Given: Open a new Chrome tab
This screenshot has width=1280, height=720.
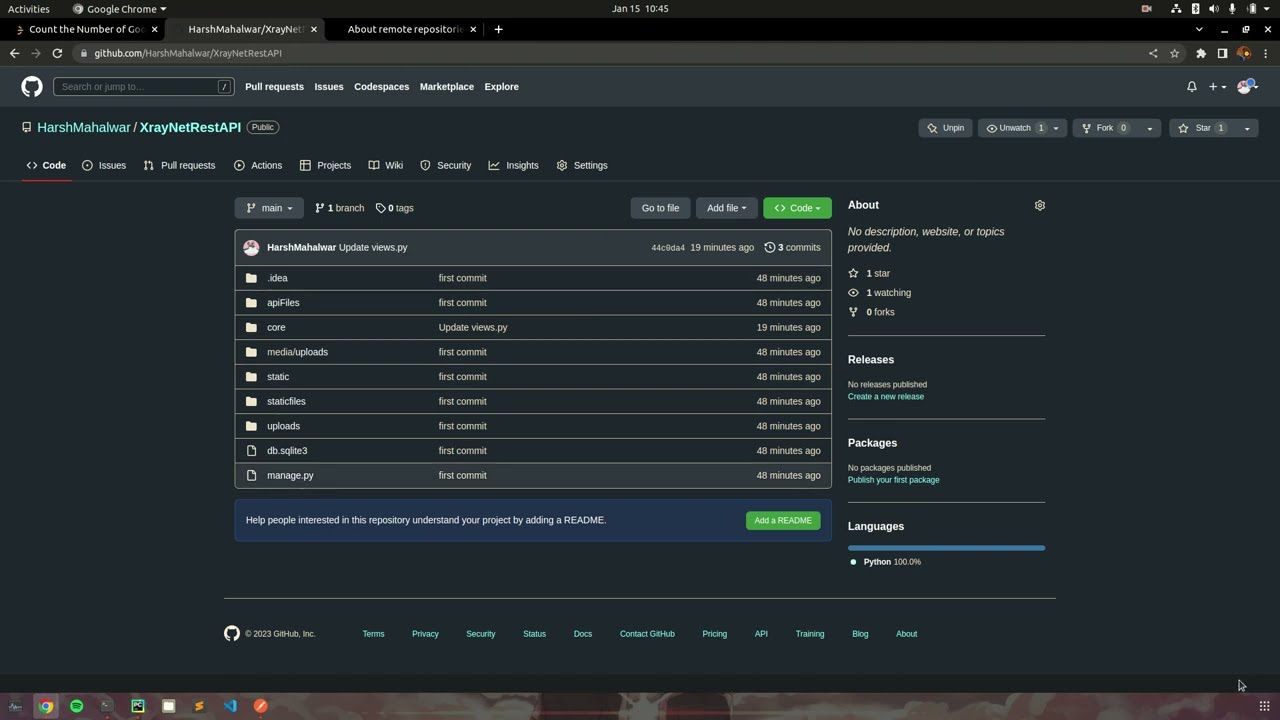Looking at the screenshot, I should (x=498, y=29).
